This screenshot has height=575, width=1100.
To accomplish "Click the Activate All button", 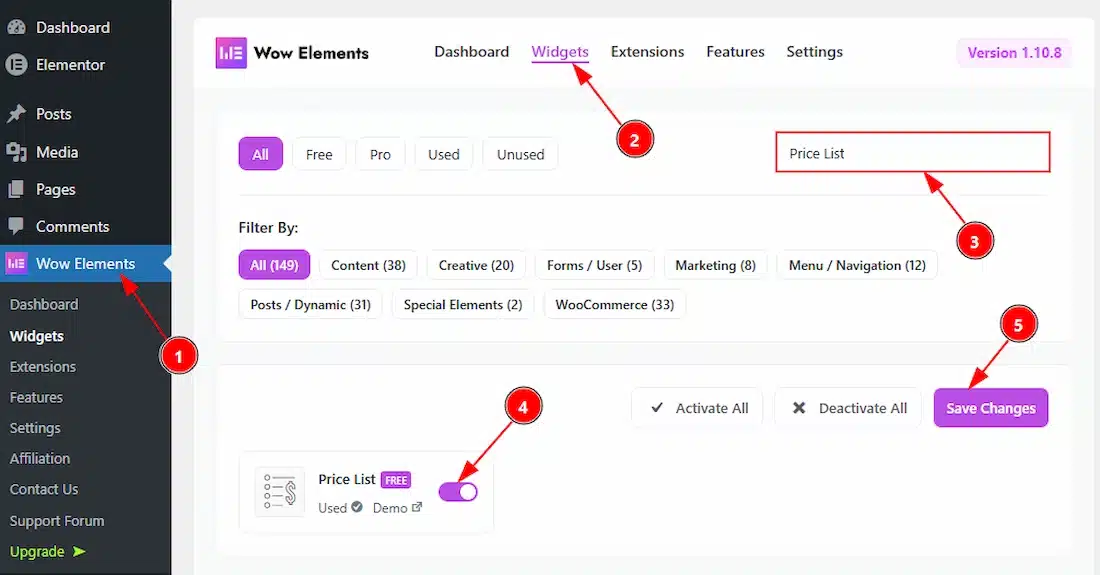I will click(698, 408).
